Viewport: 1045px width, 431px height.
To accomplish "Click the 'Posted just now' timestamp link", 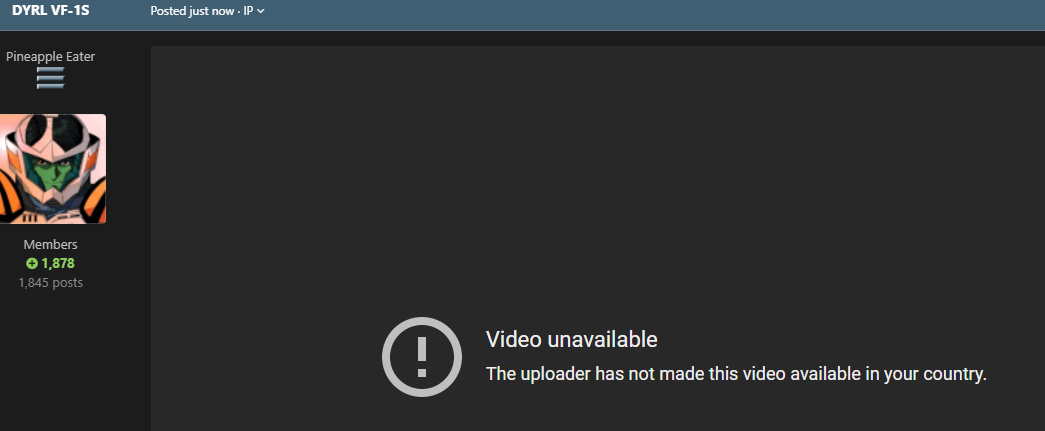I will (x=192, y=11).
